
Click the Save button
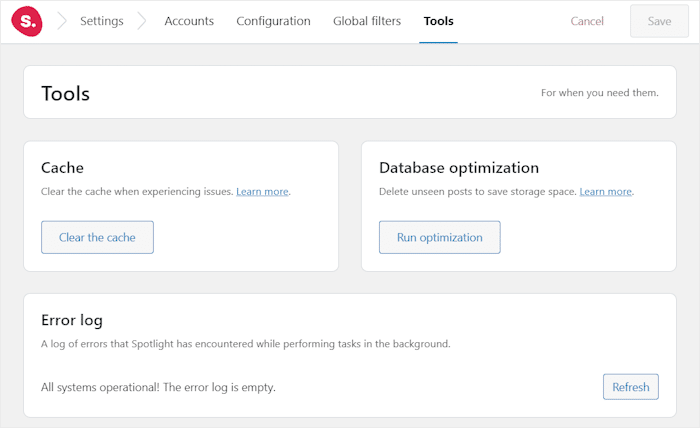point(659,21)
